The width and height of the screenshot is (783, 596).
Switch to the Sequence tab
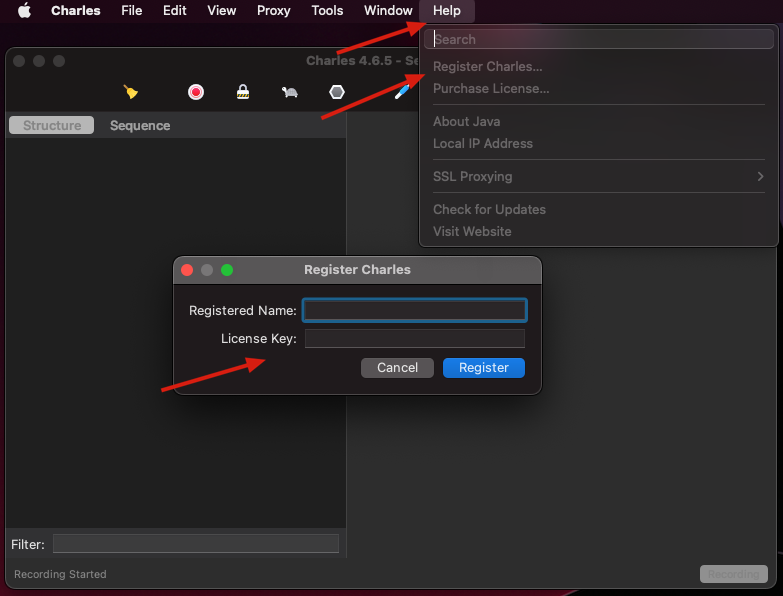coord(140,125)
